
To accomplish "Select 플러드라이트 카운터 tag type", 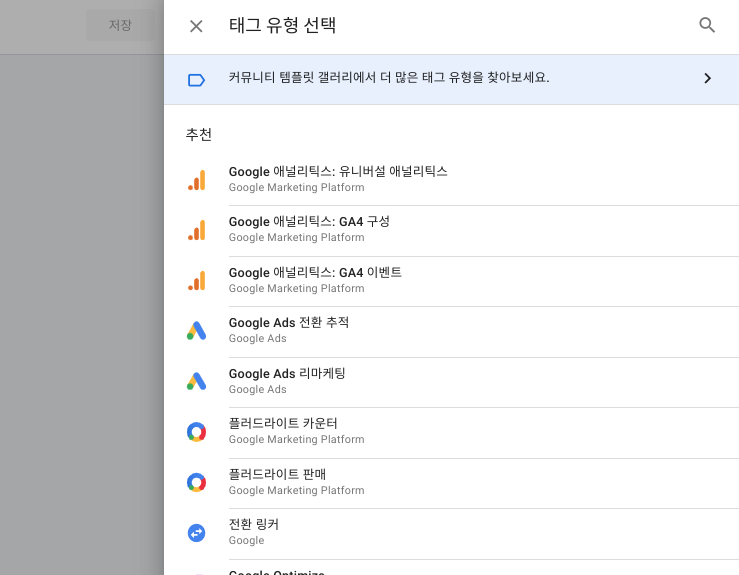I will [x=484, y=432].
